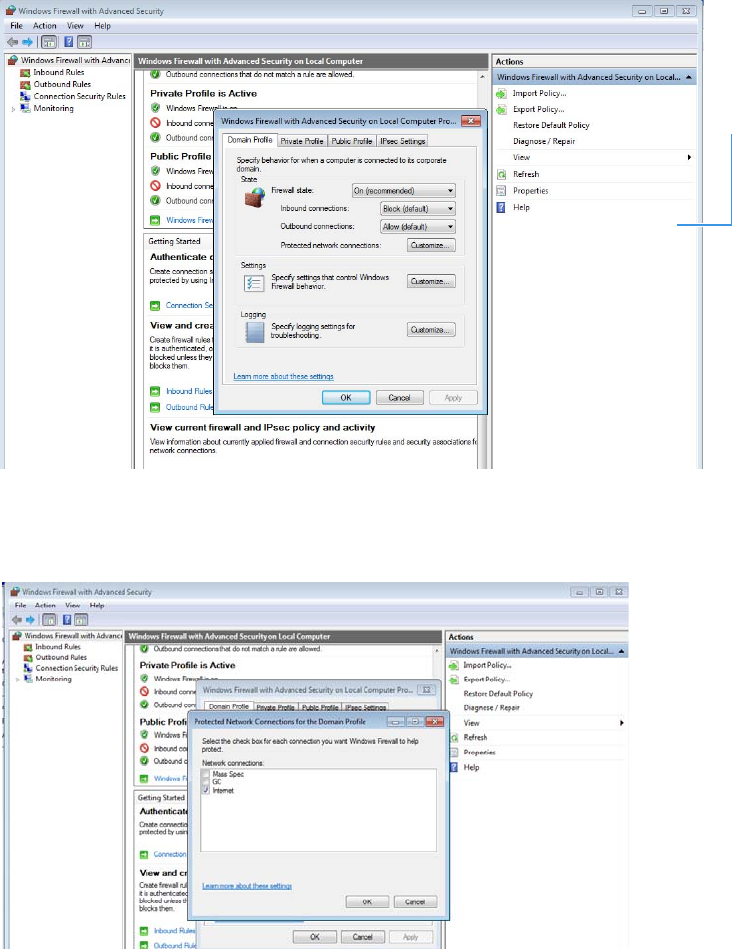Click Refresh in the lower Actions pane

[475, 737]
